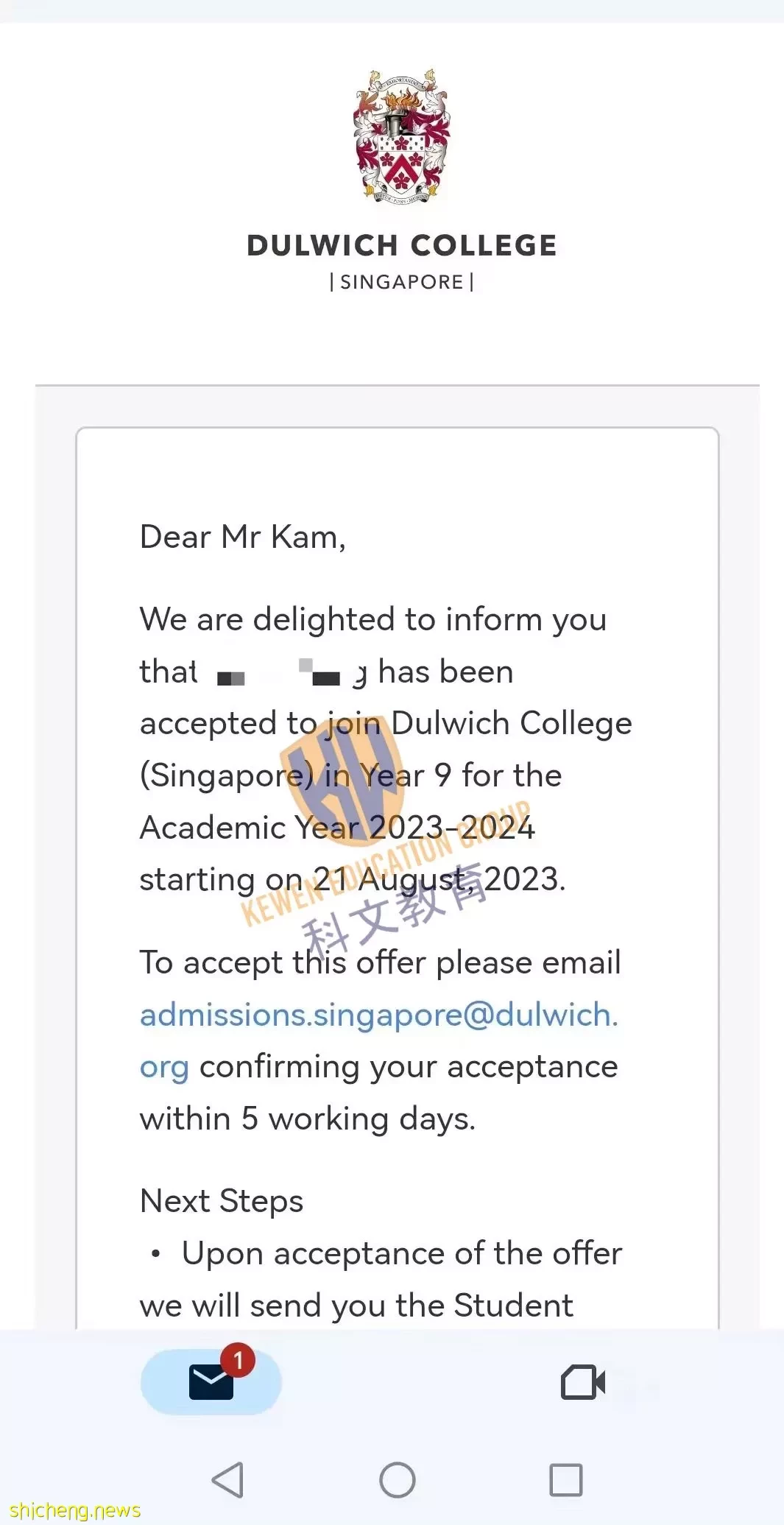Tap the Next Steps heading
The width and height of the screenshot is (784, 1525).
click(x=222, y=1201)
